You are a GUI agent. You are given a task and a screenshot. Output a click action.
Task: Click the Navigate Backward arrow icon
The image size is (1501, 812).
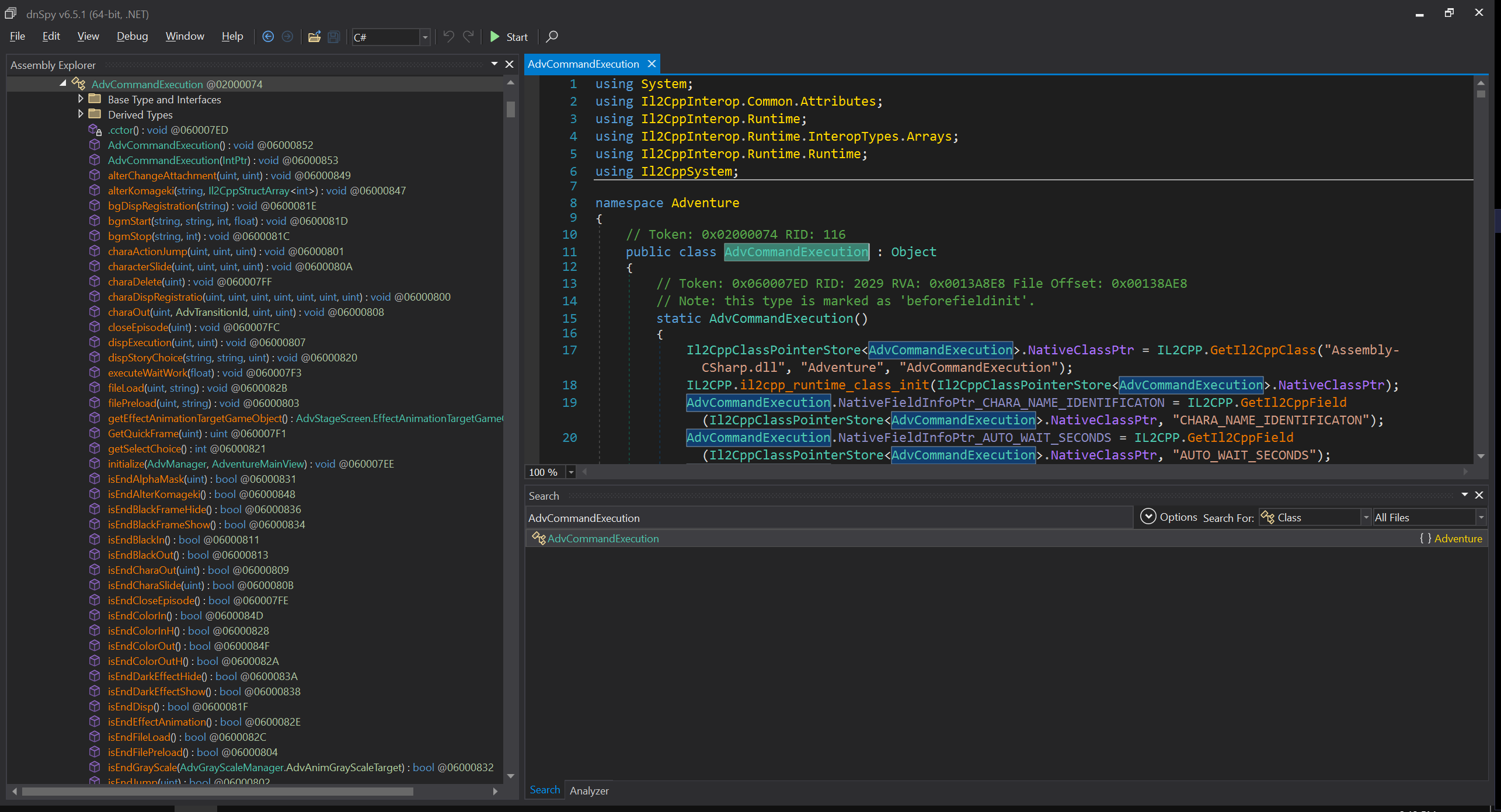click(x=268, y=37)
